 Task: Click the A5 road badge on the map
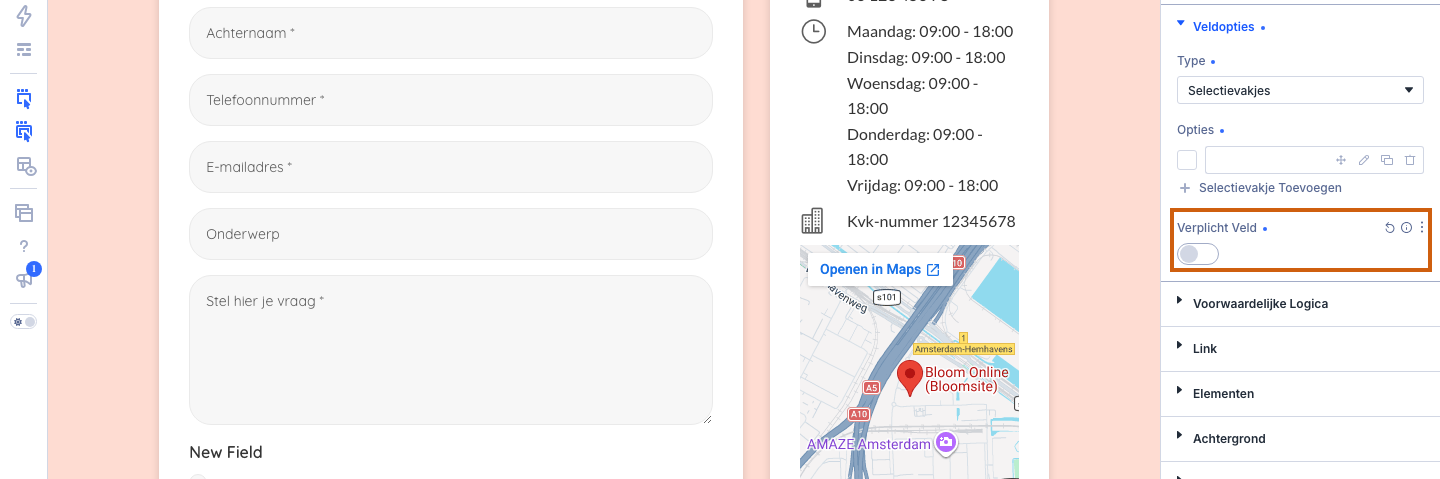(871, 387)
